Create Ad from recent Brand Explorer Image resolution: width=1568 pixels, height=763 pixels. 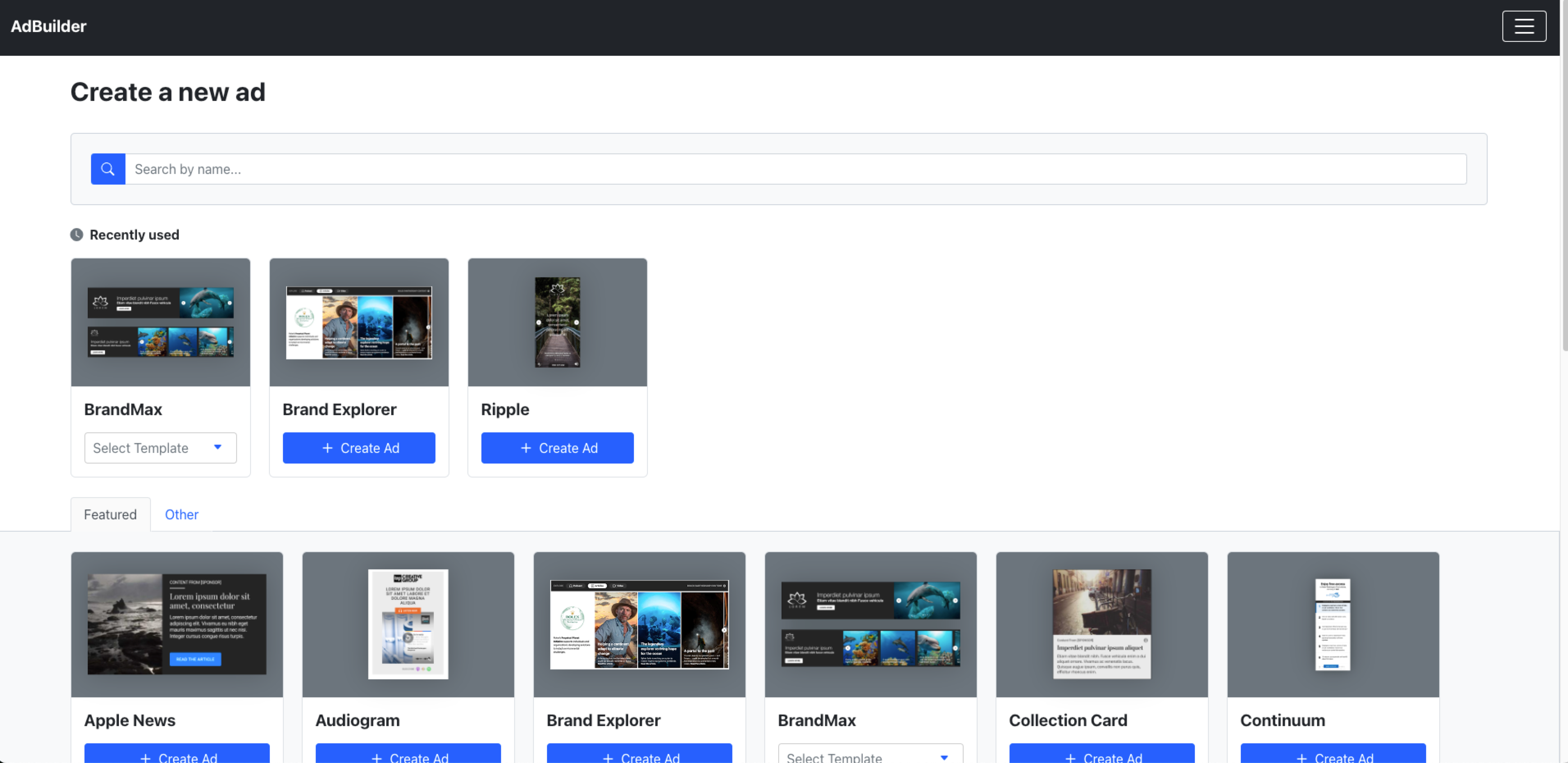pos(358,448)
